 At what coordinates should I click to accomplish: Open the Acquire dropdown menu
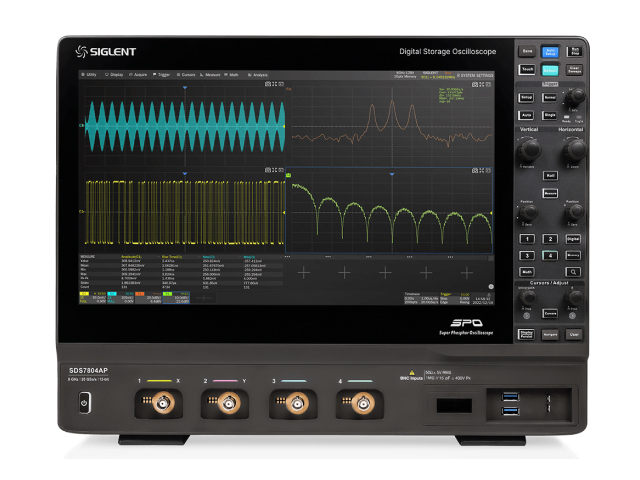(136, 74)
